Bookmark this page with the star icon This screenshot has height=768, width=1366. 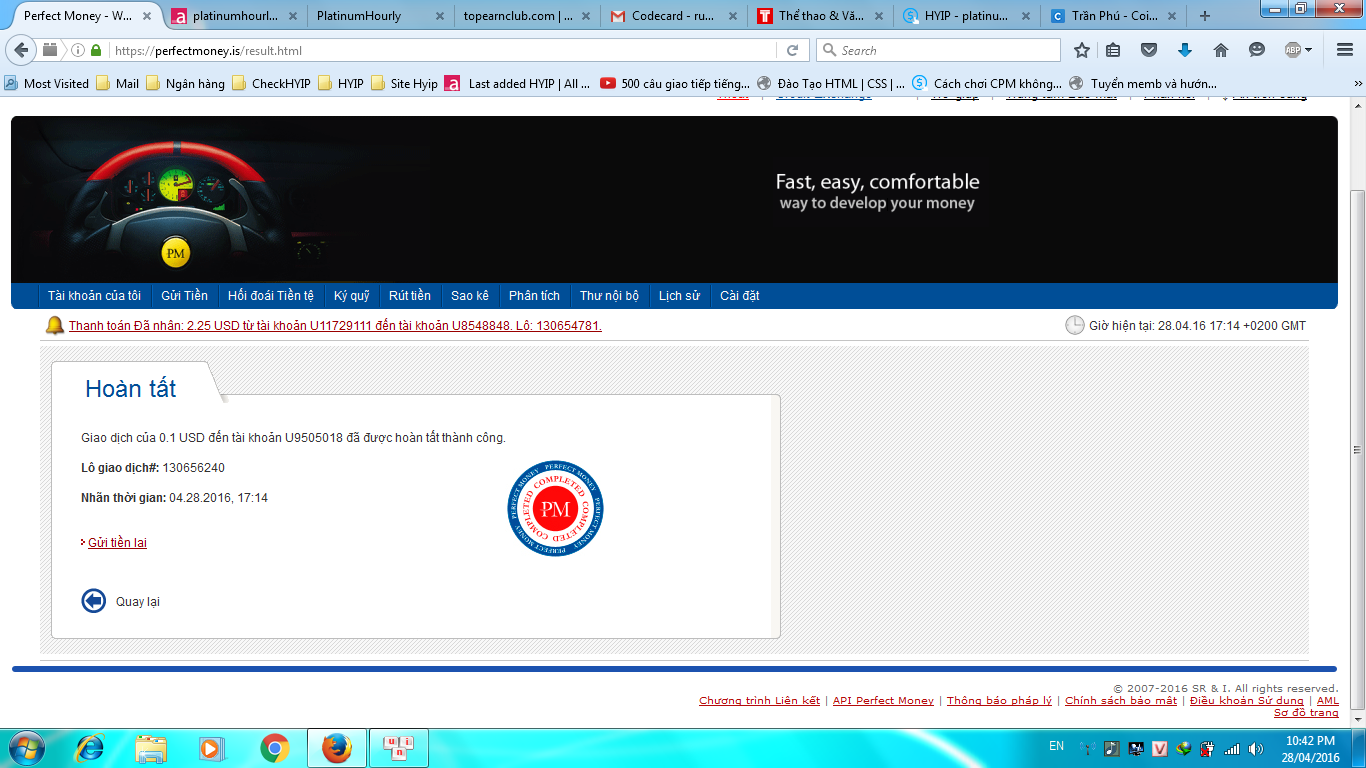point(1082,50)
